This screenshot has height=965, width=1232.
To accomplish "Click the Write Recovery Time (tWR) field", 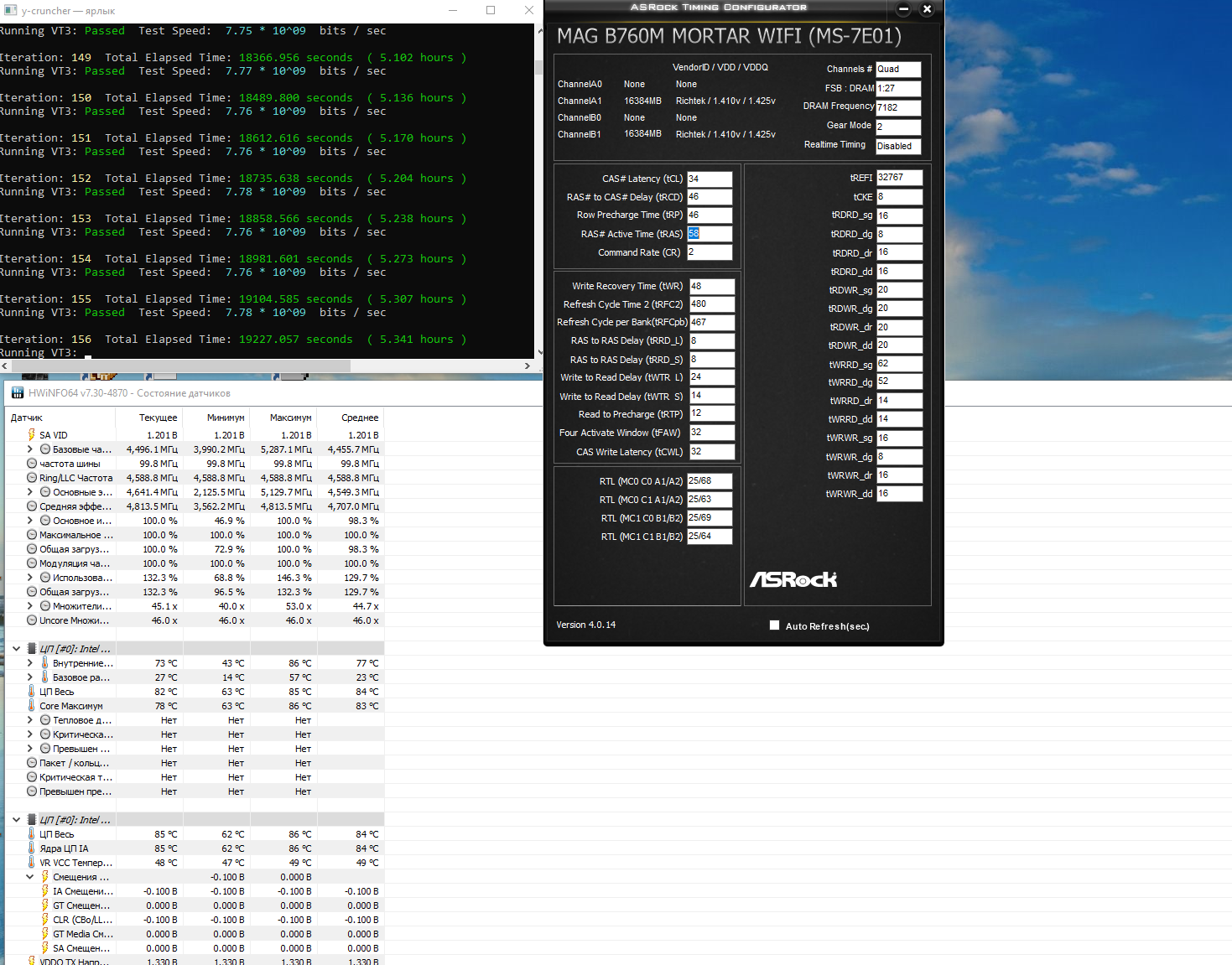I will coord(712,286).
